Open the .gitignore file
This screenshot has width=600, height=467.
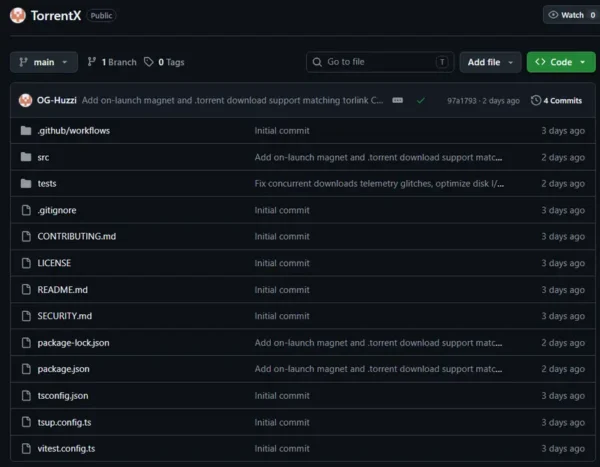point(57,210)
